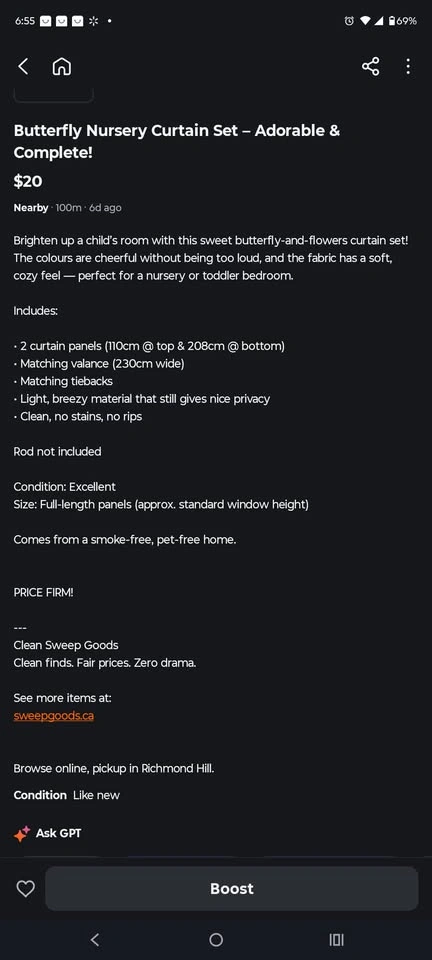This screenshot has width=432, height=960.
Task: Tap the Ask GPT sparkle icon
Action: tap(22, 833)
